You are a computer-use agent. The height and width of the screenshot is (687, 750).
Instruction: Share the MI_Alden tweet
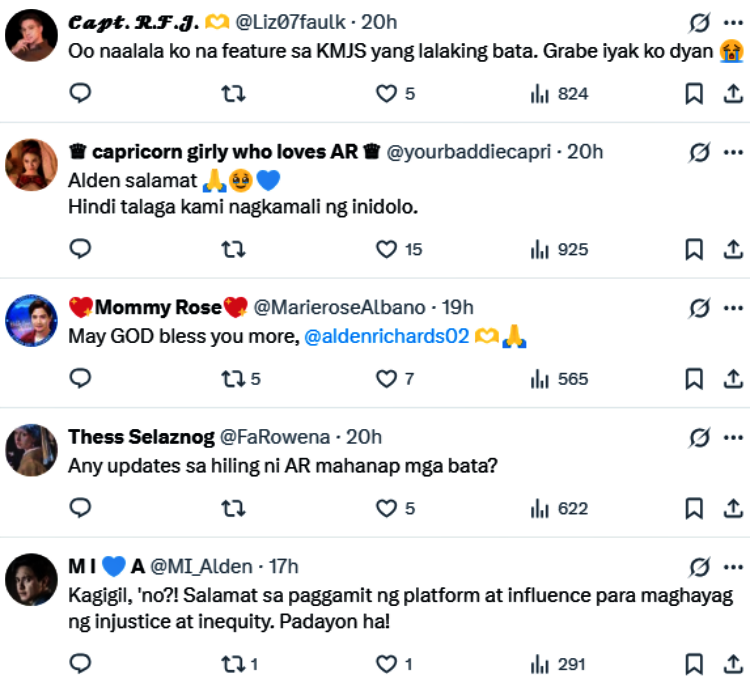click(x=732, y=664)
